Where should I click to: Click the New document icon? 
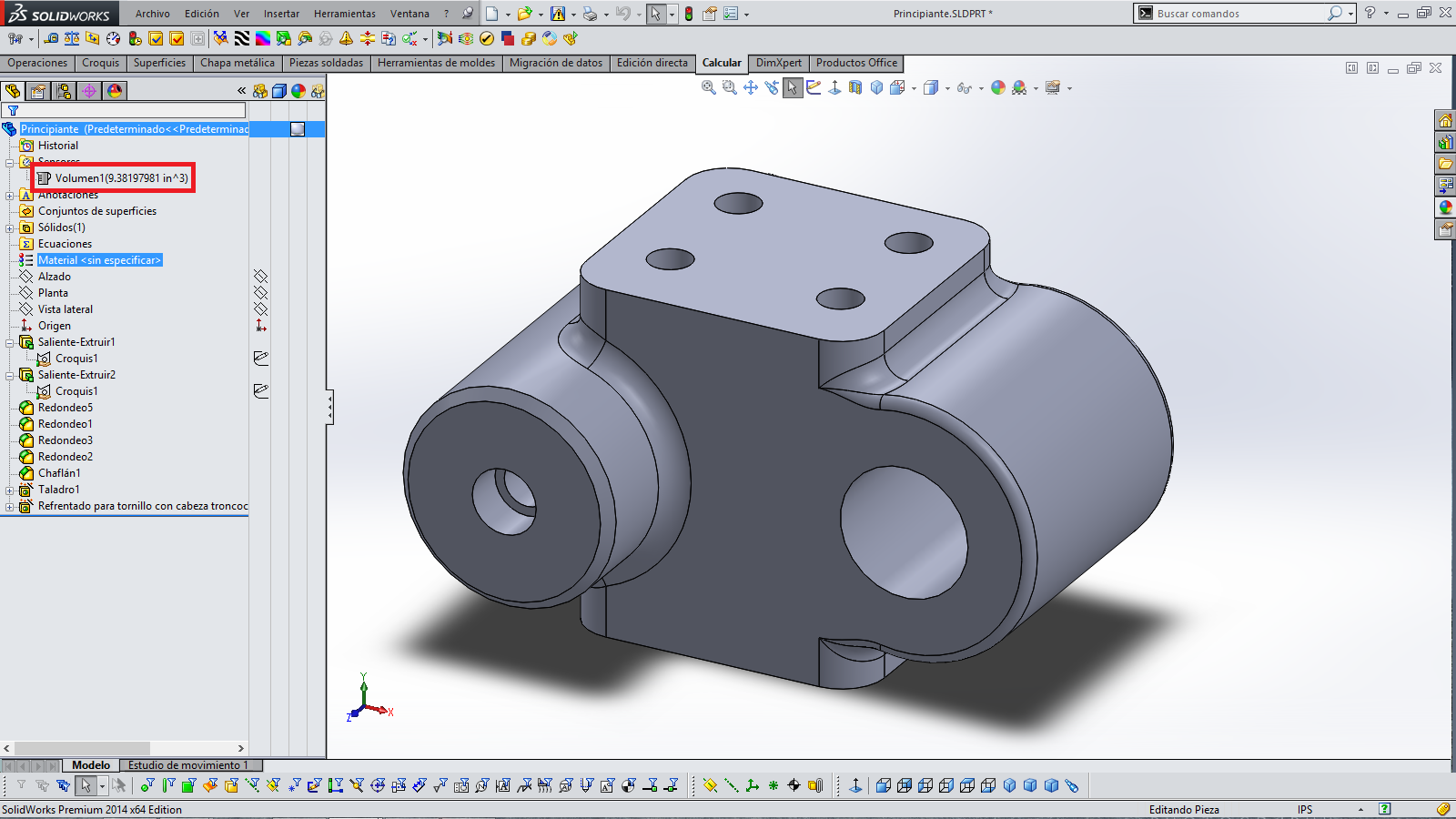(492, 14)
